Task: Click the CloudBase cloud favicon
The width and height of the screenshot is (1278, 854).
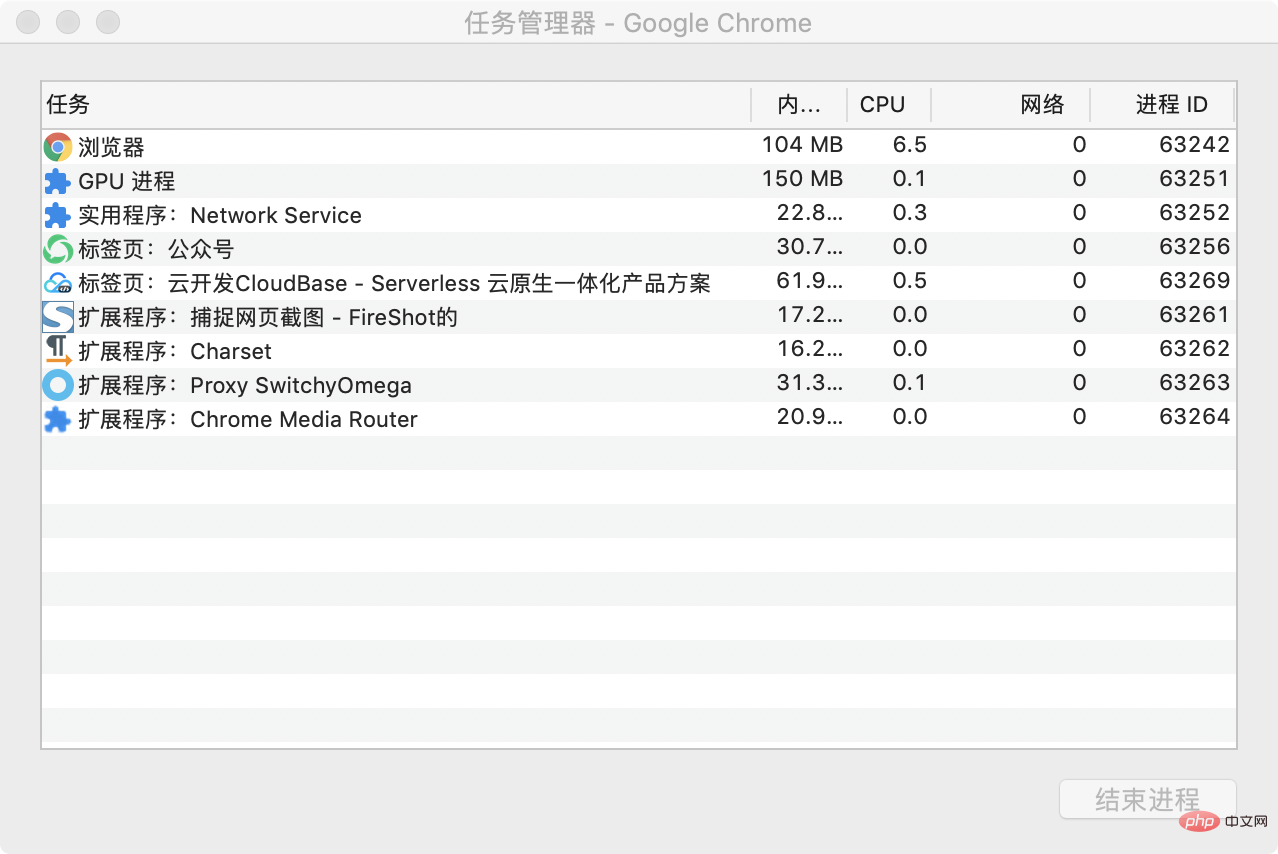Action: pyautogui.click(x=58, y=284)
